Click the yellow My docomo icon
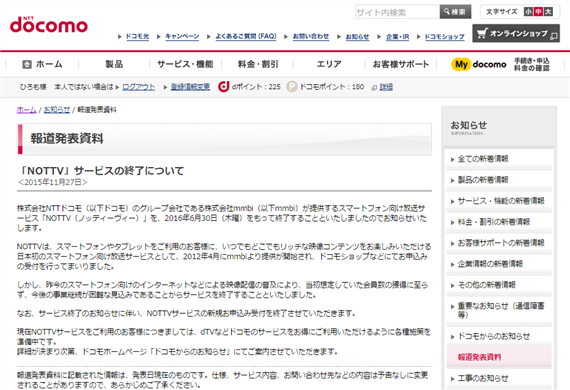570x390 pixels. [x=461, y=64]
